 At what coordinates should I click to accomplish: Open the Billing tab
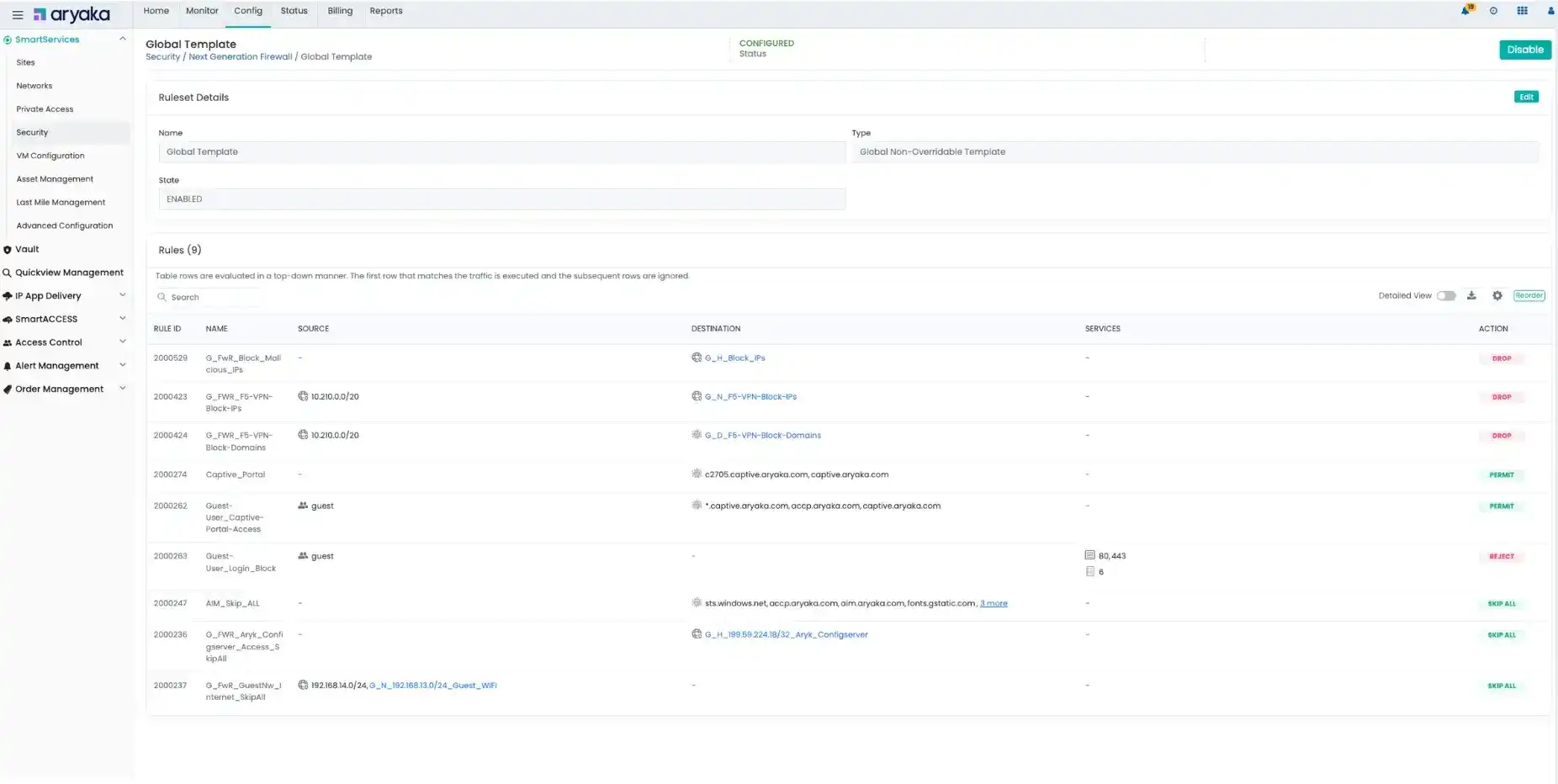coord(340,11)
